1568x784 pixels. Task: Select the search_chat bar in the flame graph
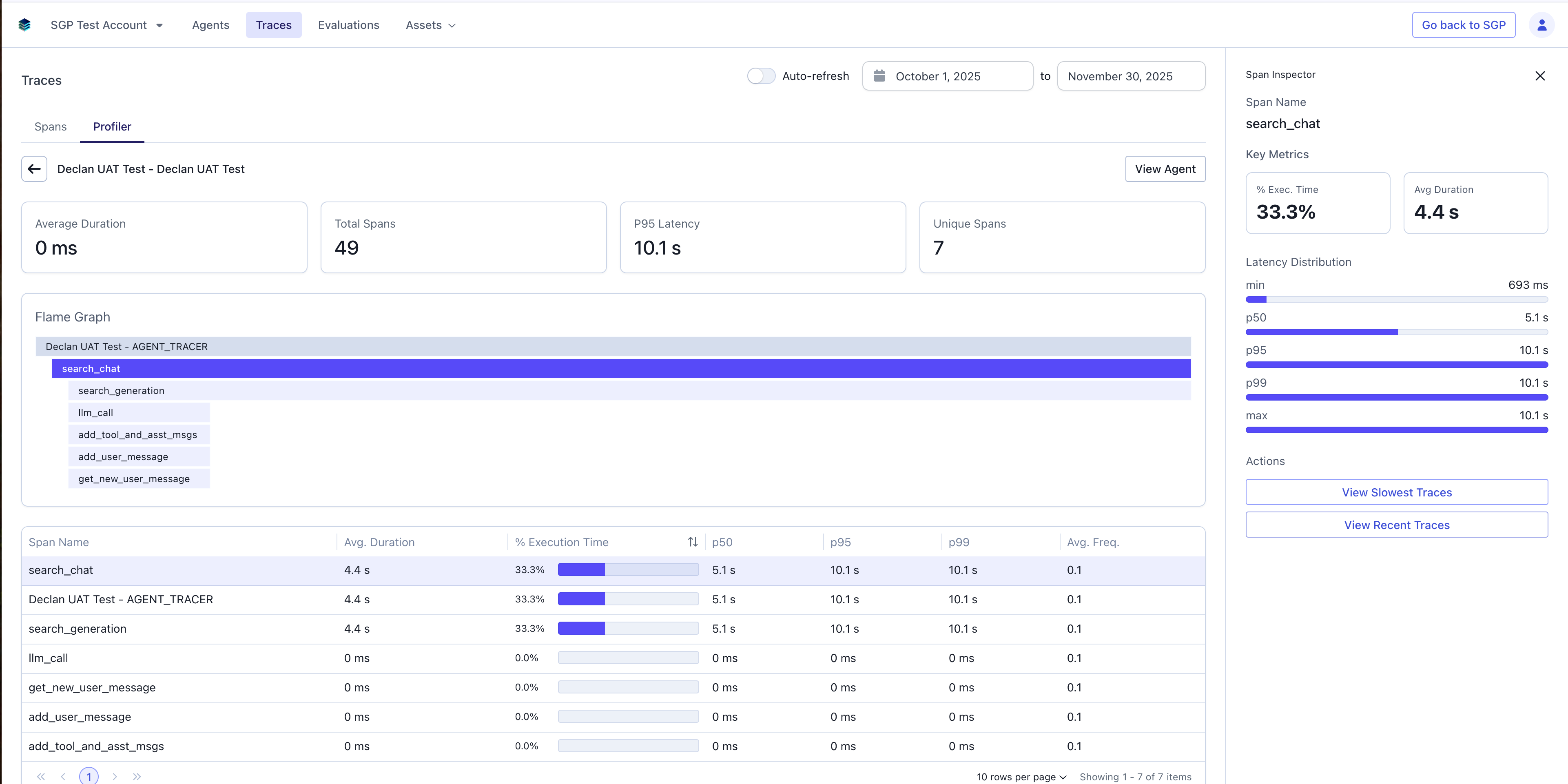[621, 368]
